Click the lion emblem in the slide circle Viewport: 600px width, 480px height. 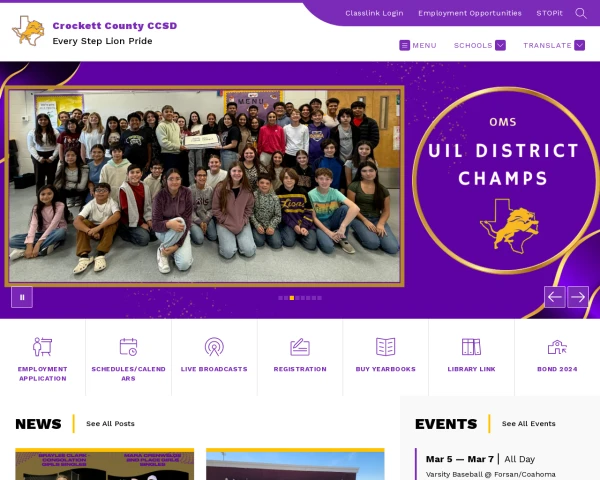point(509,226)
